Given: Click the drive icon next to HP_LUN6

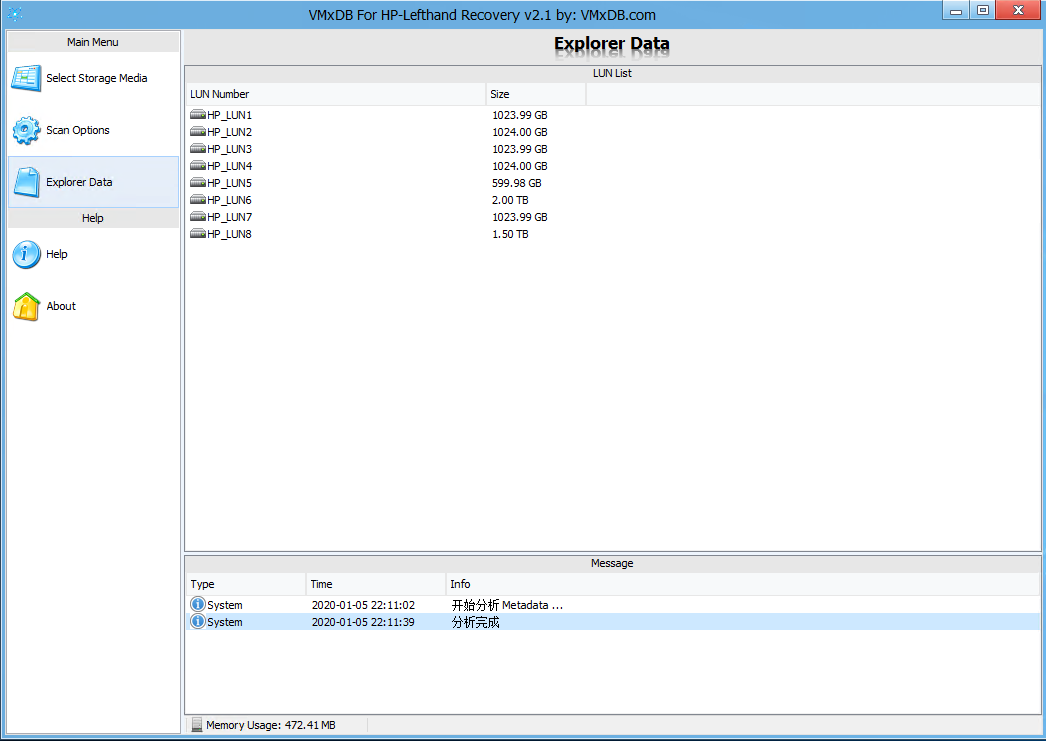Looking at the screenshot, I should tap(197, 200).
